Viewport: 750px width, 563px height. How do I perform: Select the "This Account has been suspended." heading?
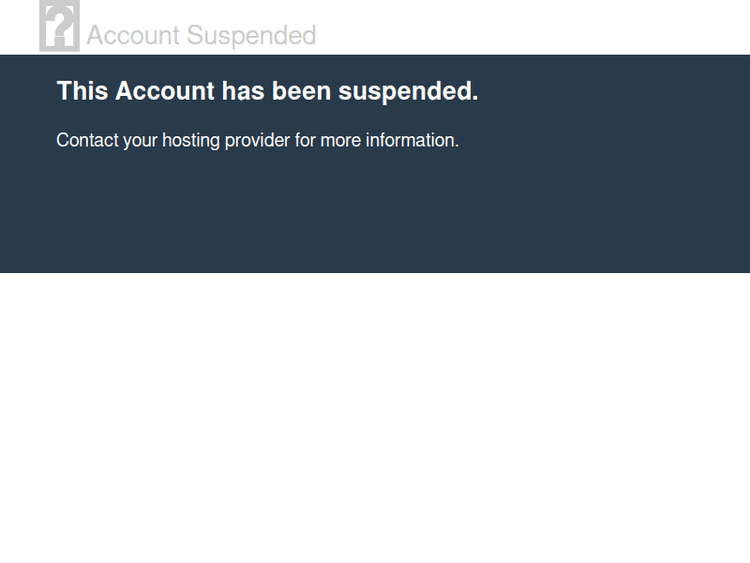267,91
